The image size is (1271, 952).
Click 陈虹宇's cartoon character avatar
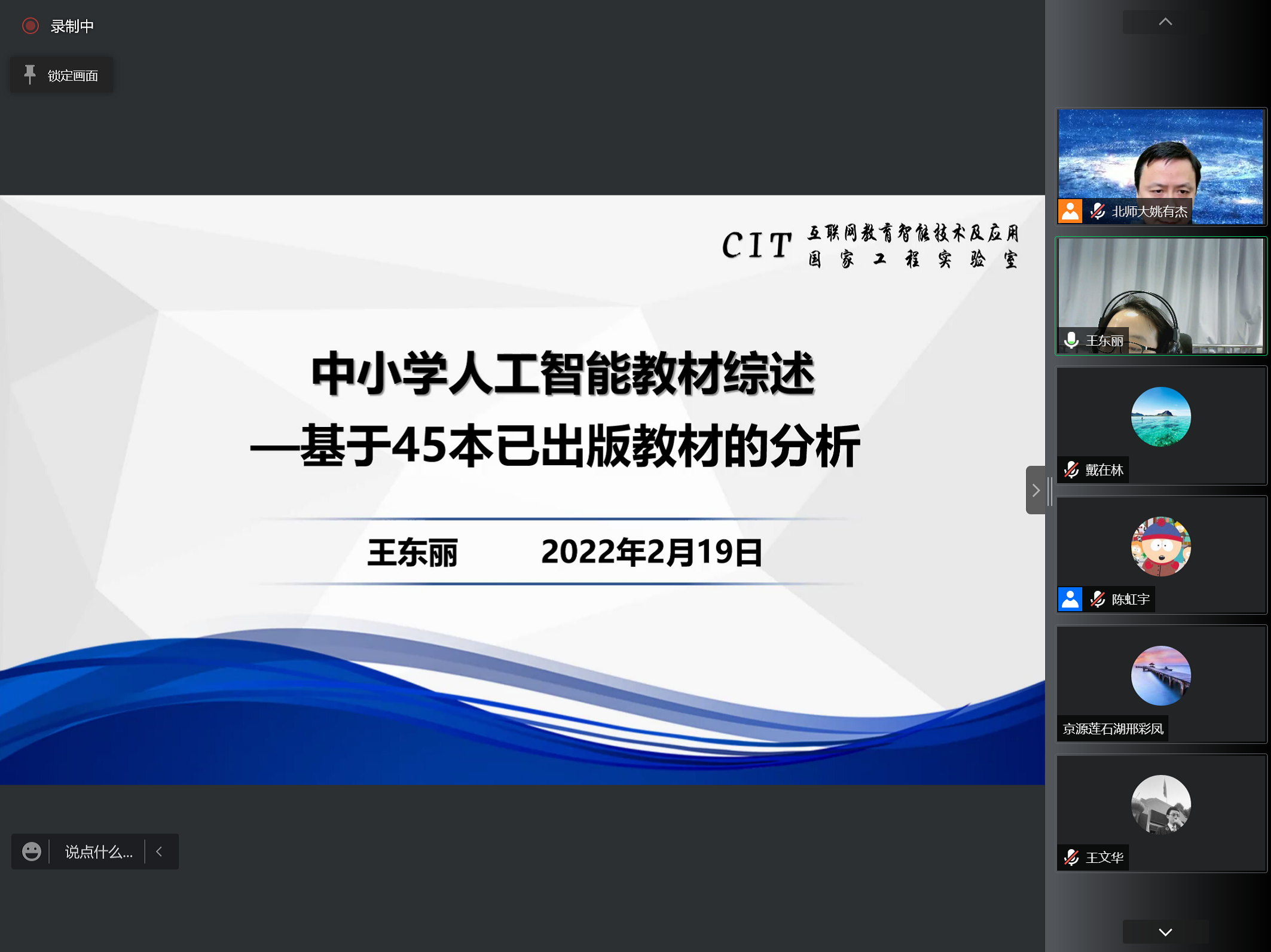(1160, 546)
